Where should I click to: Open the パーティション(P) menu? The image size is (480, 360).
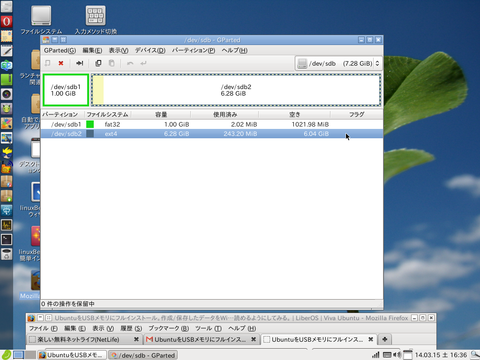click(193, 50)
